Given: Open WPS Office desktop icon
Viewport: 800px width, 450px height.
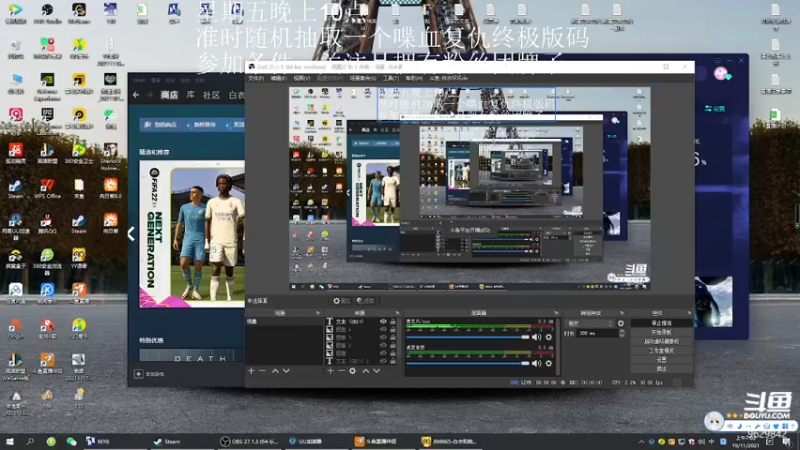Looking at the screenshot, I should coord(47,188).
